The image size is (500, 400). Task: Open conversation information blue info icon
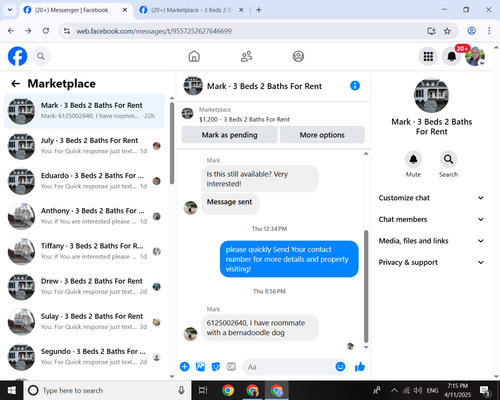pos(355,86)
